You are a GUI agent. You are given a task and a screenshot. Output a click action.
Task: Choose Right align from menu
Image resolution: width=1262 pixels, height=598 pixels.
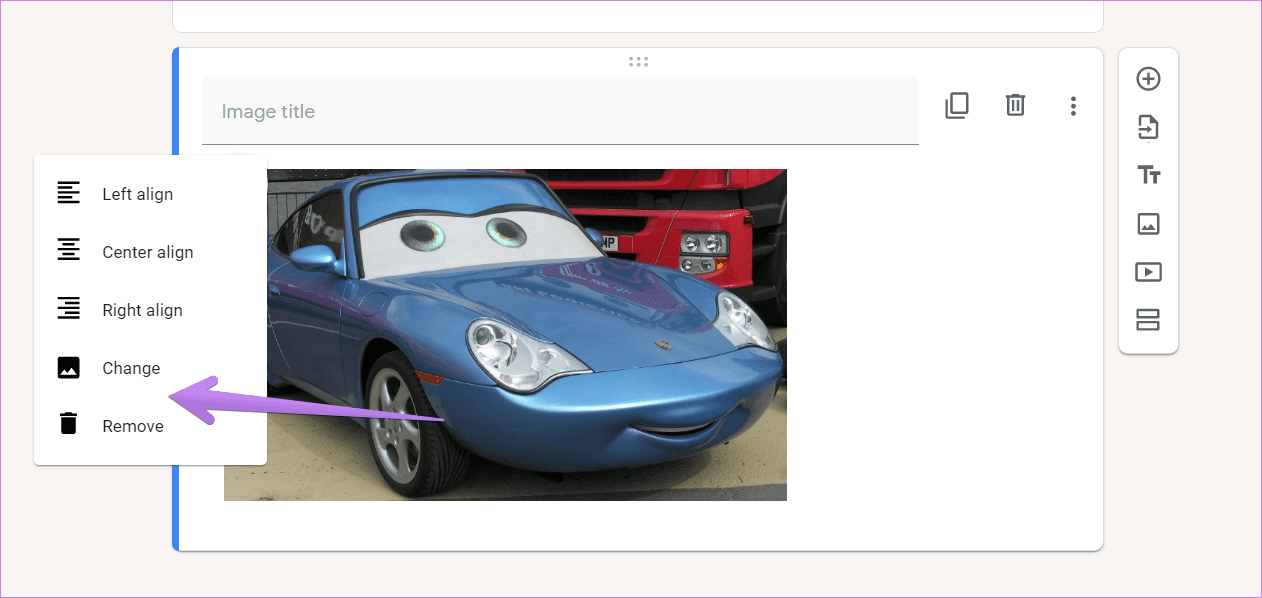pyautogui.click(x=150, y=310)
